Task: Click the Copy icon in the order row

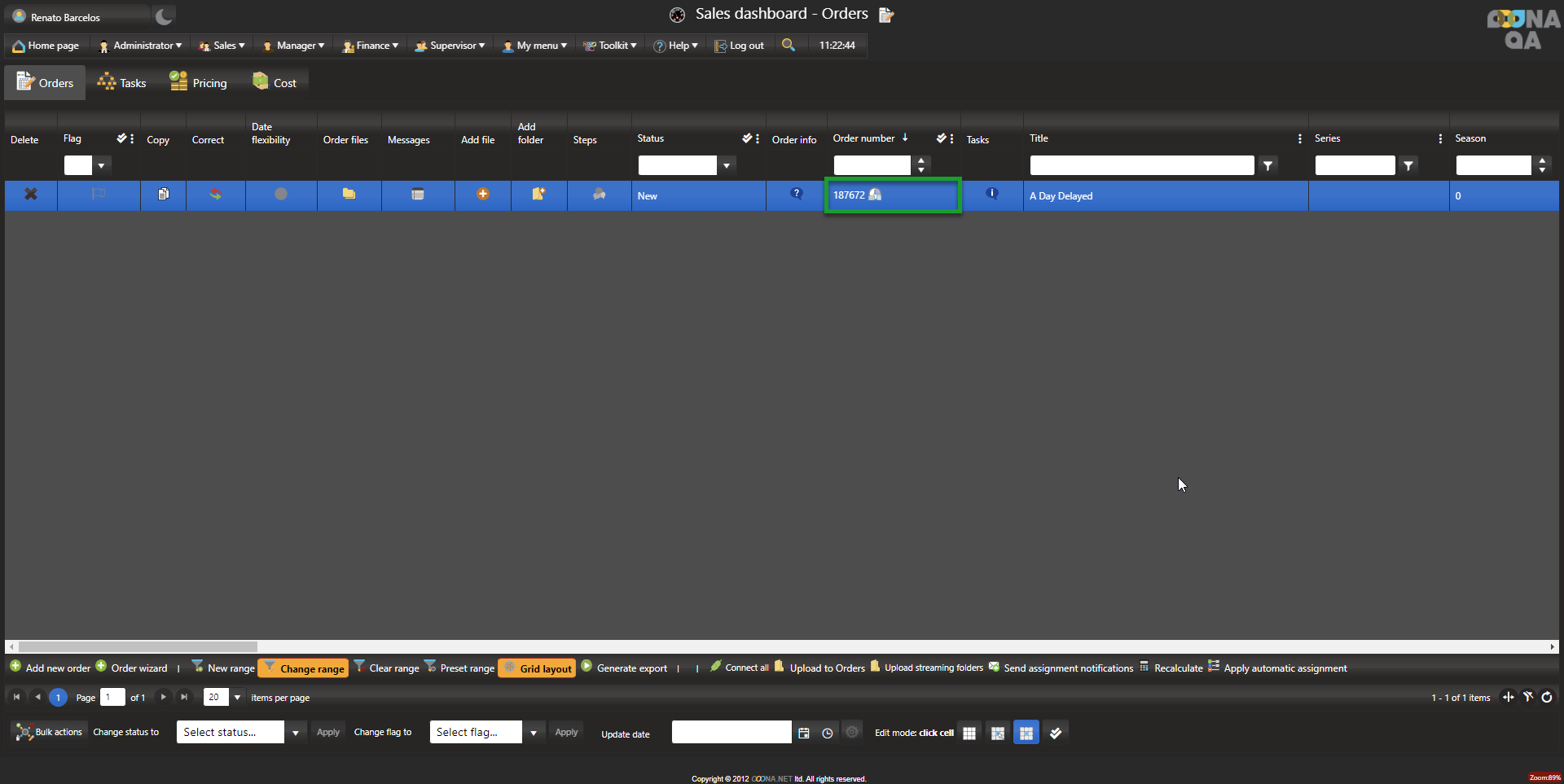Action: click(164, 195)
